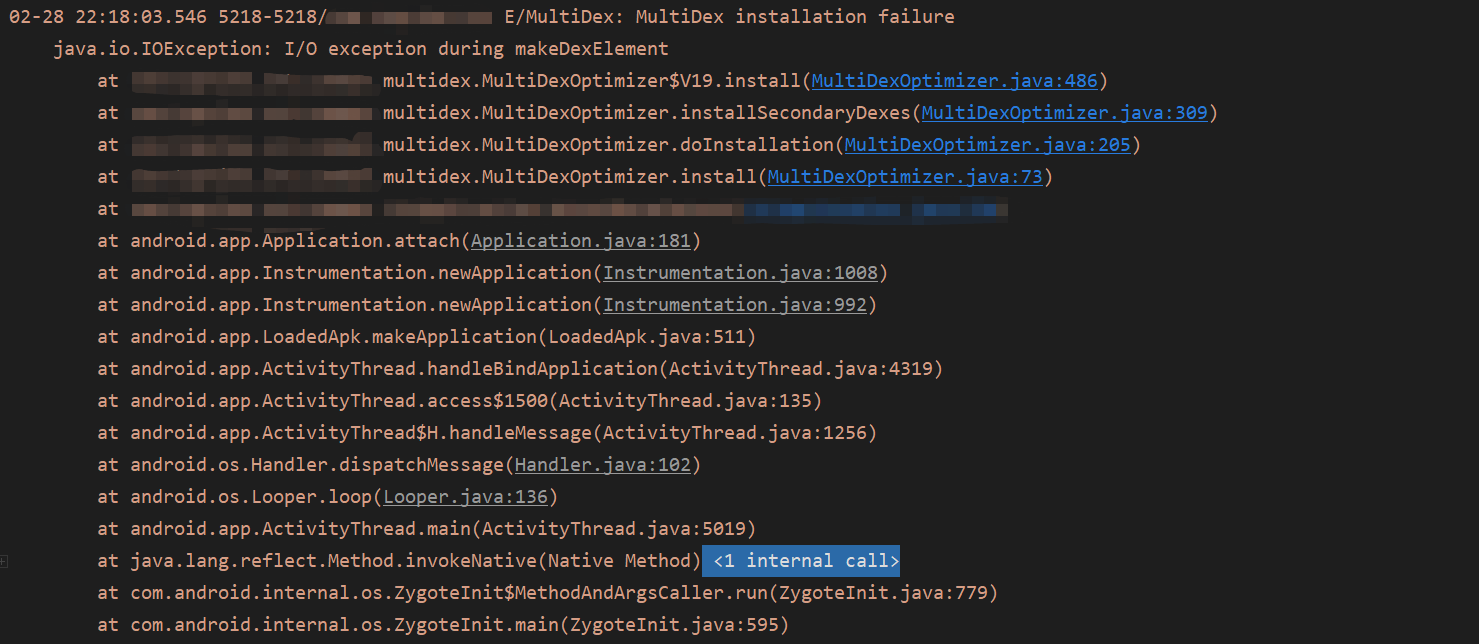Click the ZygoteInit.main(ZygoteInit.java:595) line

click(443, 625)
